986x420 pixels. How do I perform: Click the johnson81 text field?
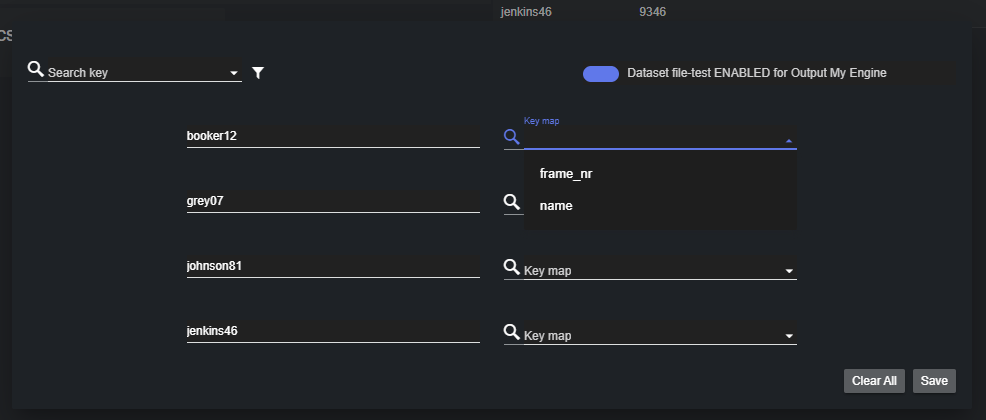pos(332,267)
